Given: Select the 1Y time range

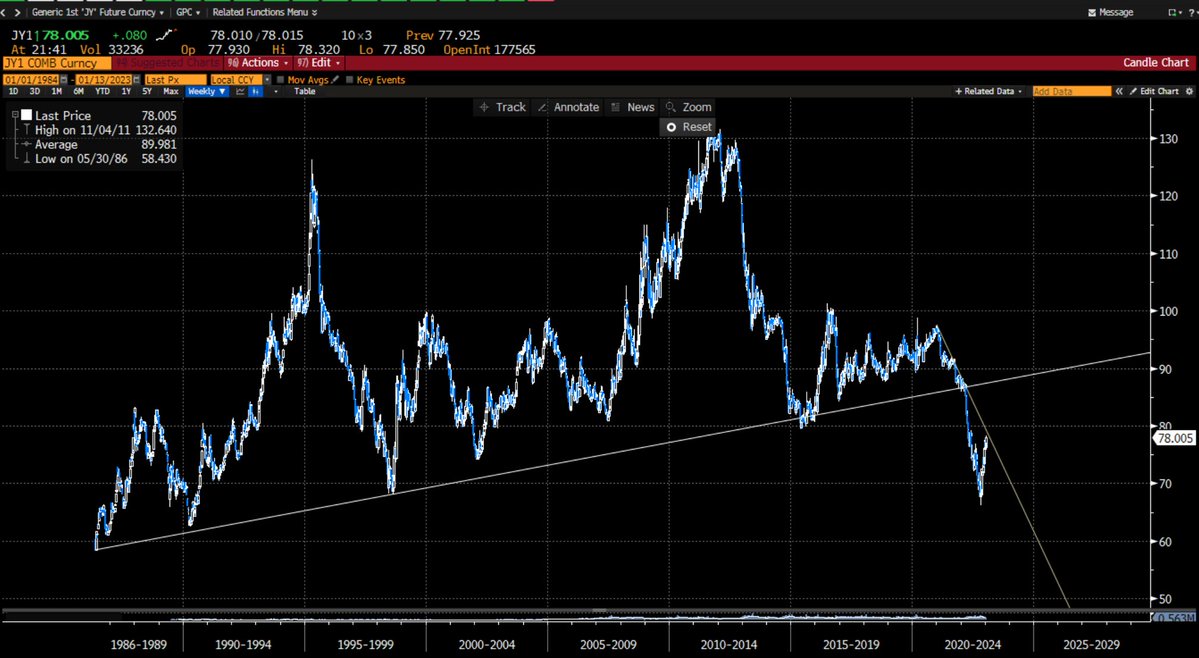Looking at the screenshot, I should (x=126, y=92).
